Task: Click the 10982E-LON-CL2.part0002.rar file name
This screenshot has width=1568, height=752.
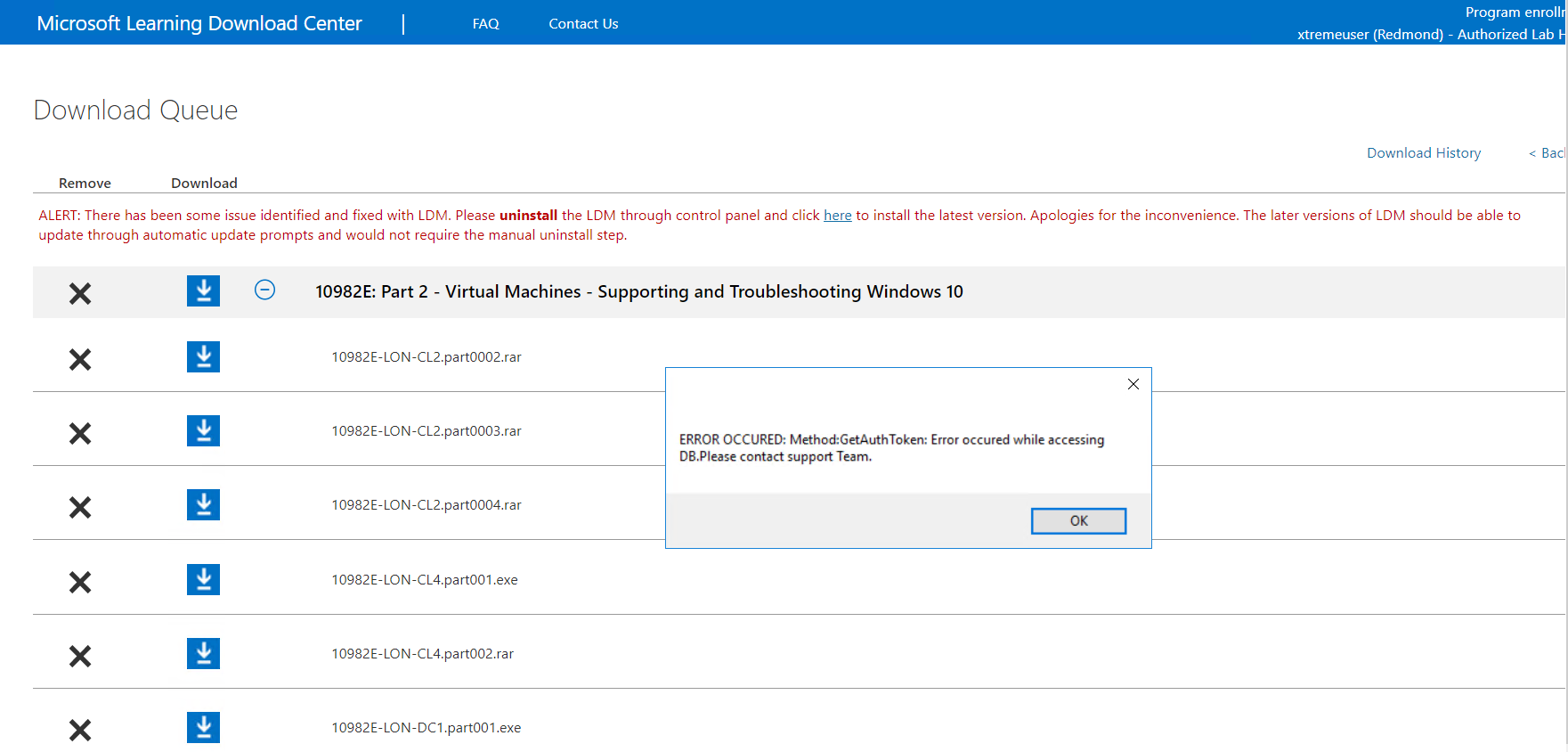Action: [x=427, y=357]
